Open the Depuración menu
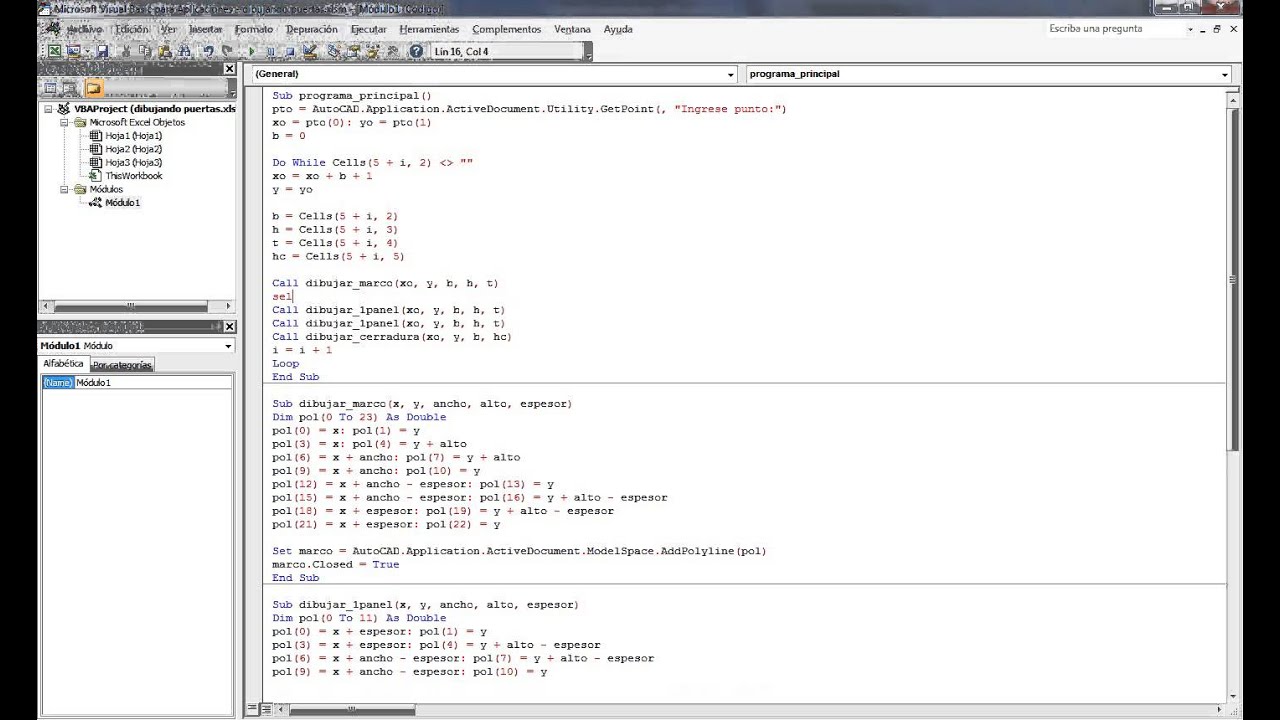 (311, 29)
